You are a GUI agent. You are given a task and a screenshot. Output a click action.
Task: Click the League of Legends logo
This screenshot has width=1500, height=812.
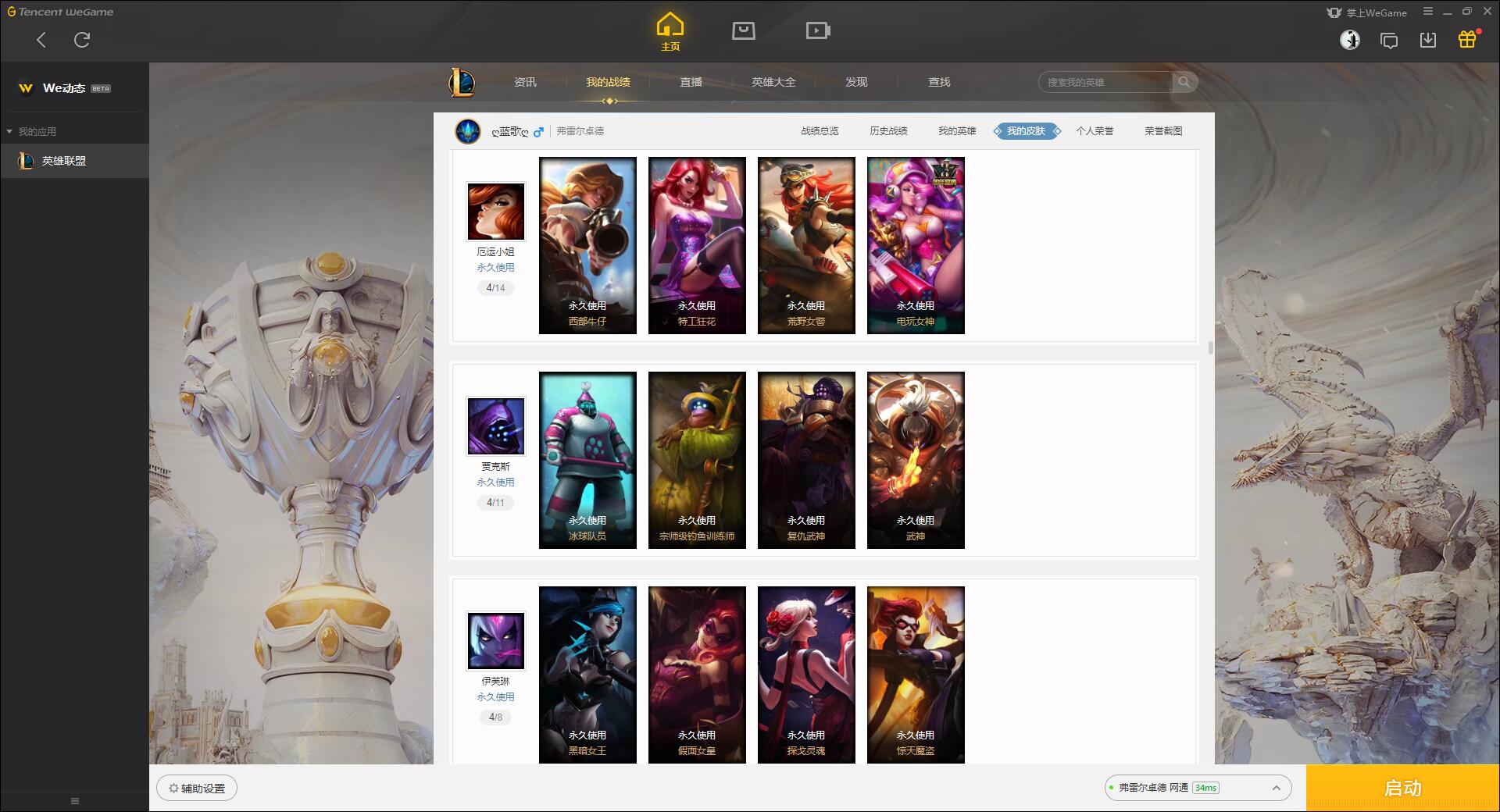point(462,82)
